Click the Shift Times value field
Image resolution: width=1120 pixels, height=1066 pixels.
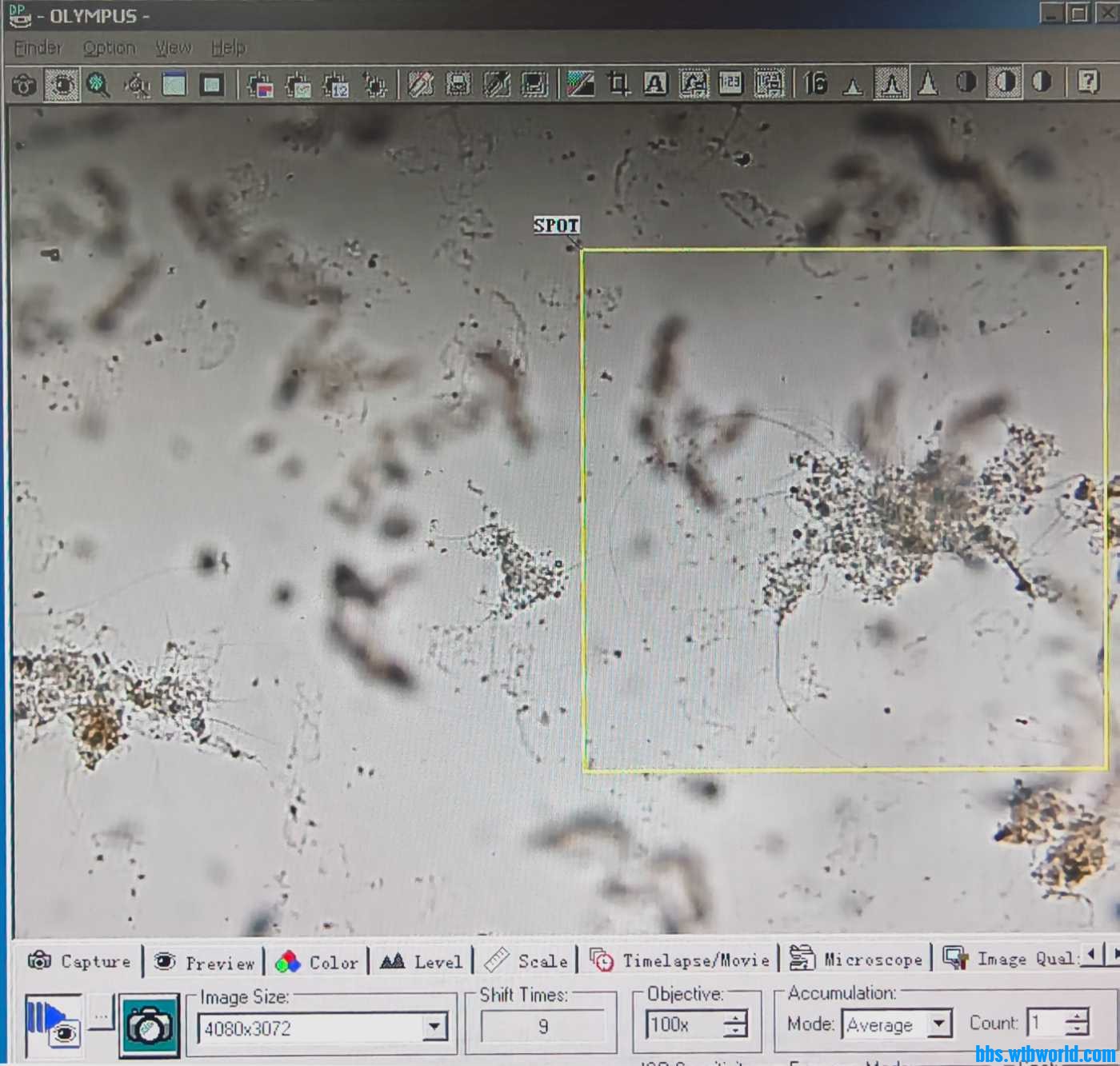pyautogui.click(x=542, y=1027)
